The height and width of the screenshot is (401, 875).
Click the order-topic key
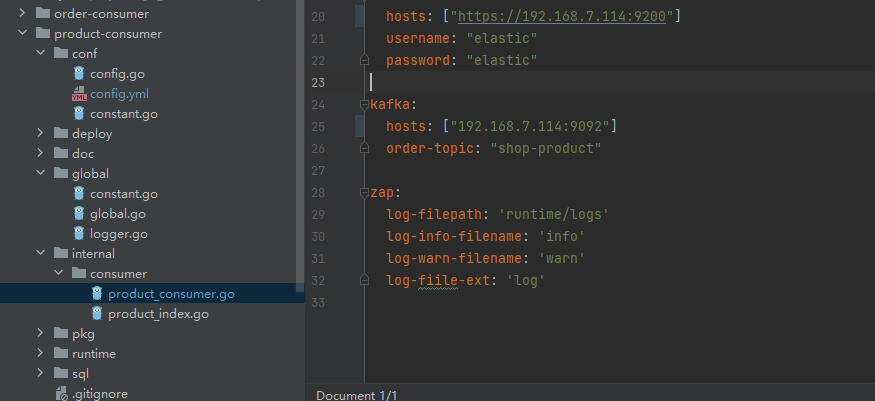430,148
